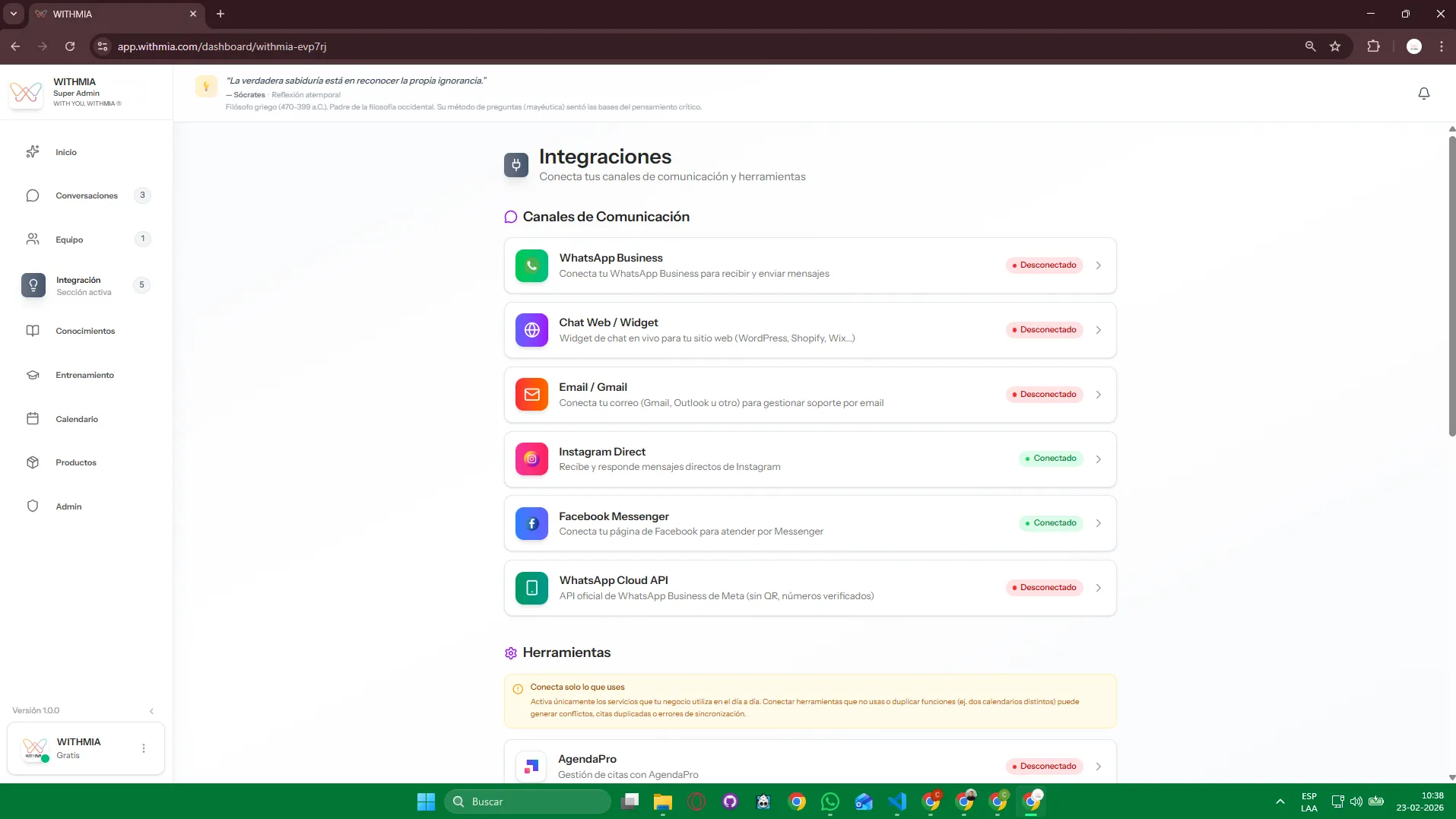The image size is (1456, 819).
Task: Reload the current page
Action: [70, 46]
